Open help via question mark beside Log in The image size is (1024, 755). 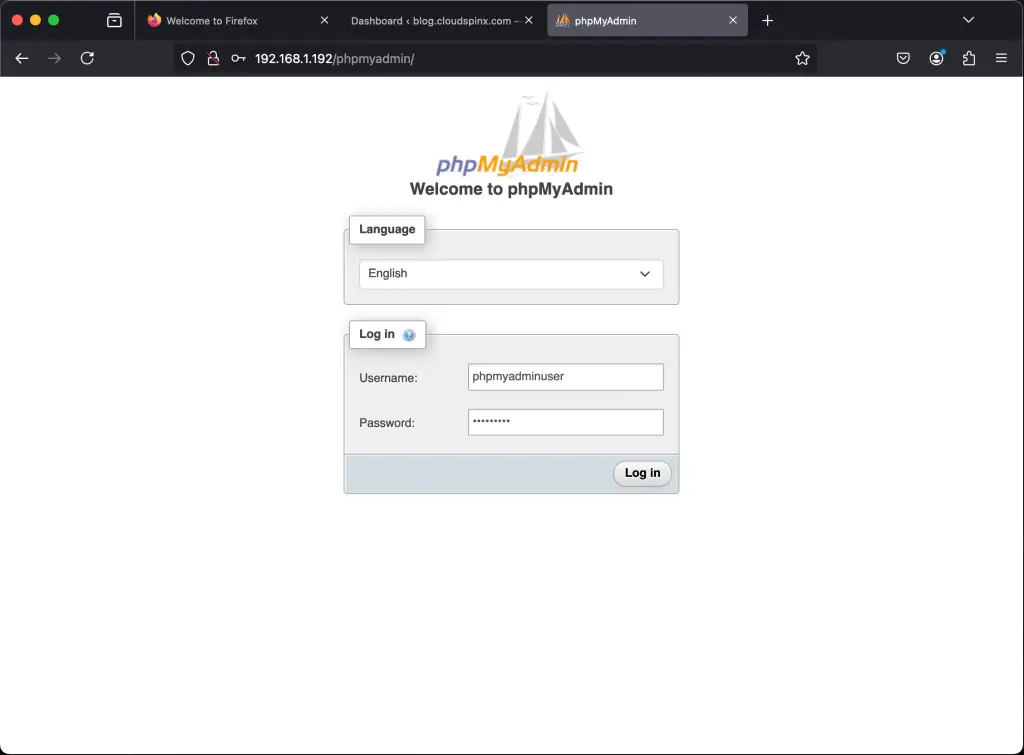(409, 335)
